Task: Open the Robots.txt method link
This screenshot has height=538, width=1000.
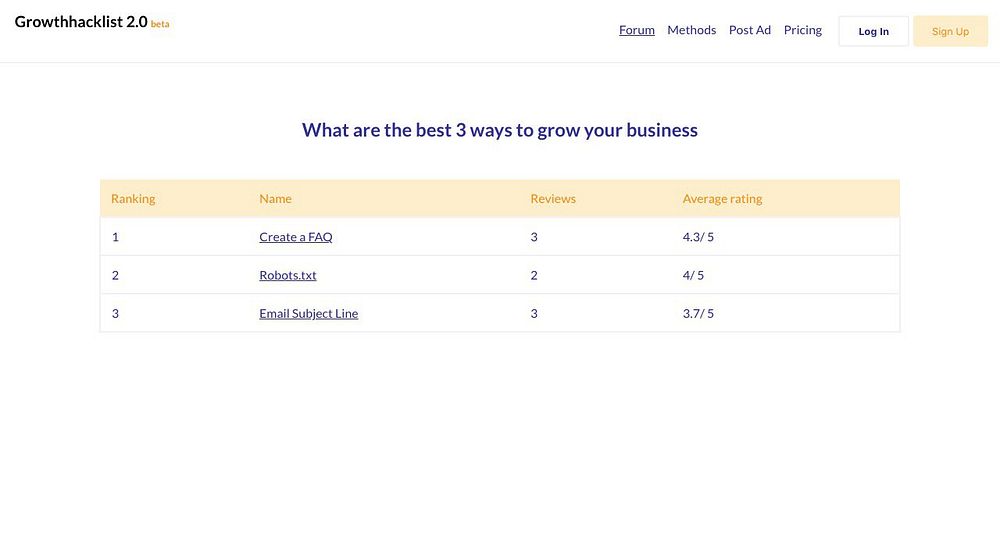Action: (288, 275)
